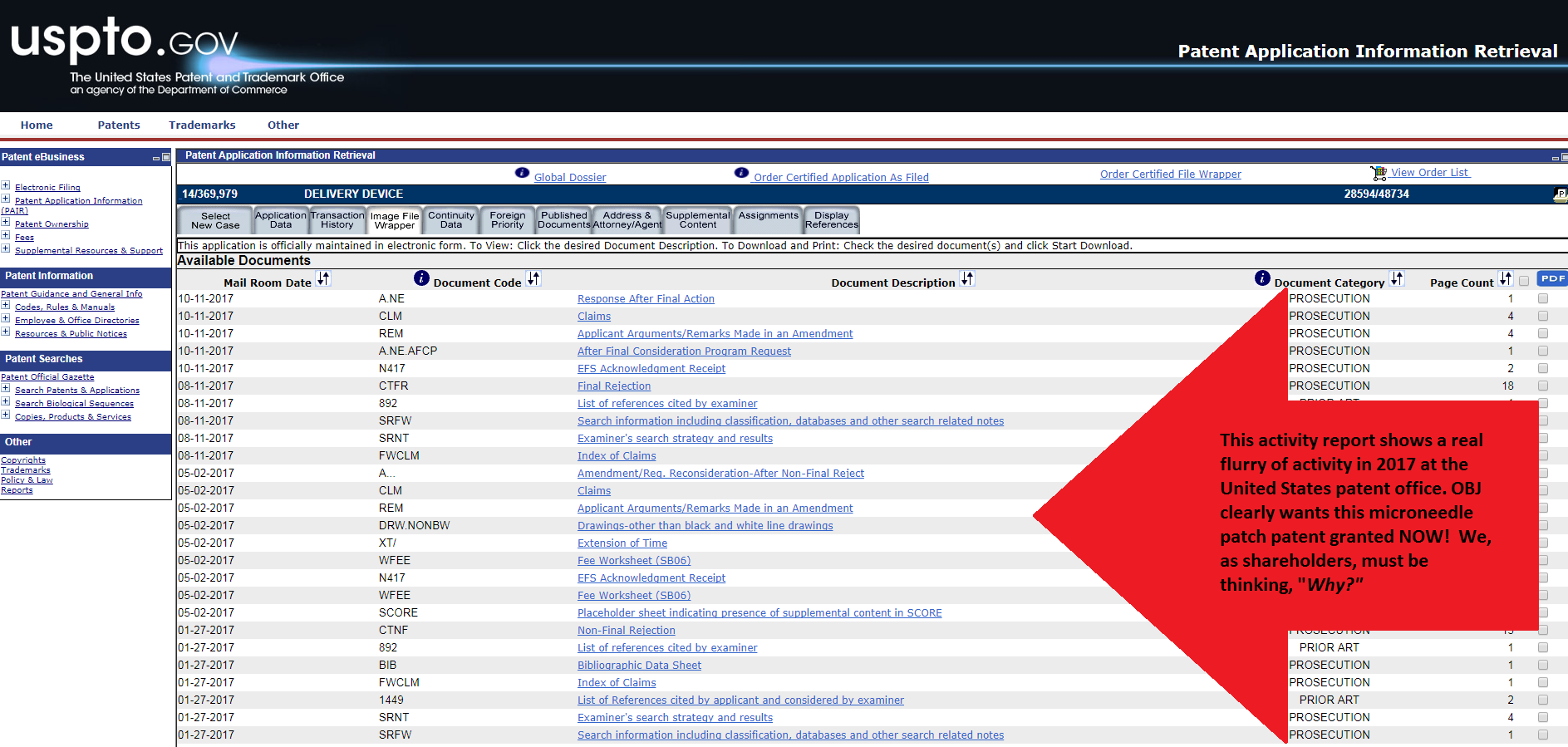Open the Address & Attorney/Agent tab
Viewport: 1568px width, 747px height.
(x=627, y=220)
